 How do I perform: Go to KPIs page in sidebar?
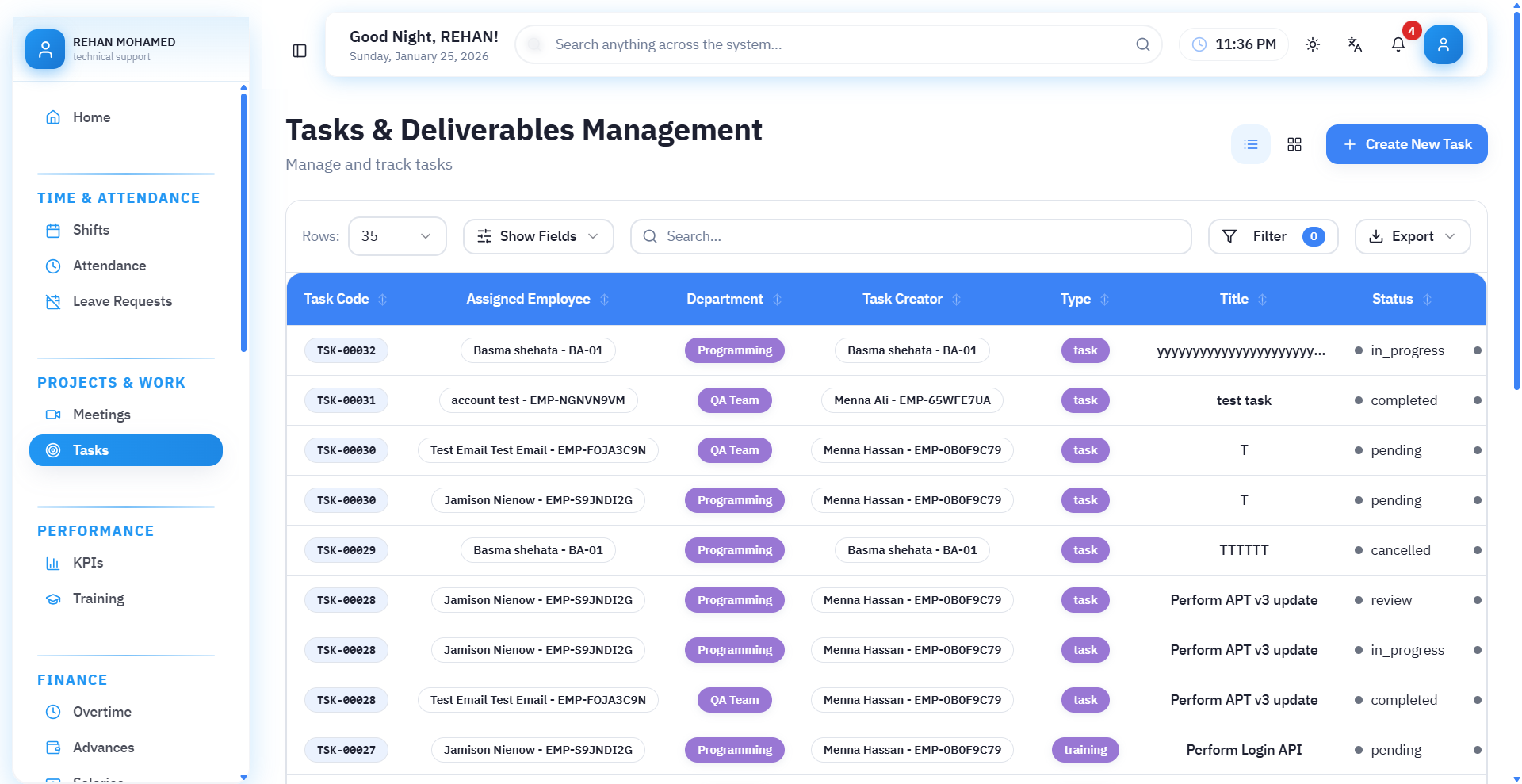[x=88, y=563]
